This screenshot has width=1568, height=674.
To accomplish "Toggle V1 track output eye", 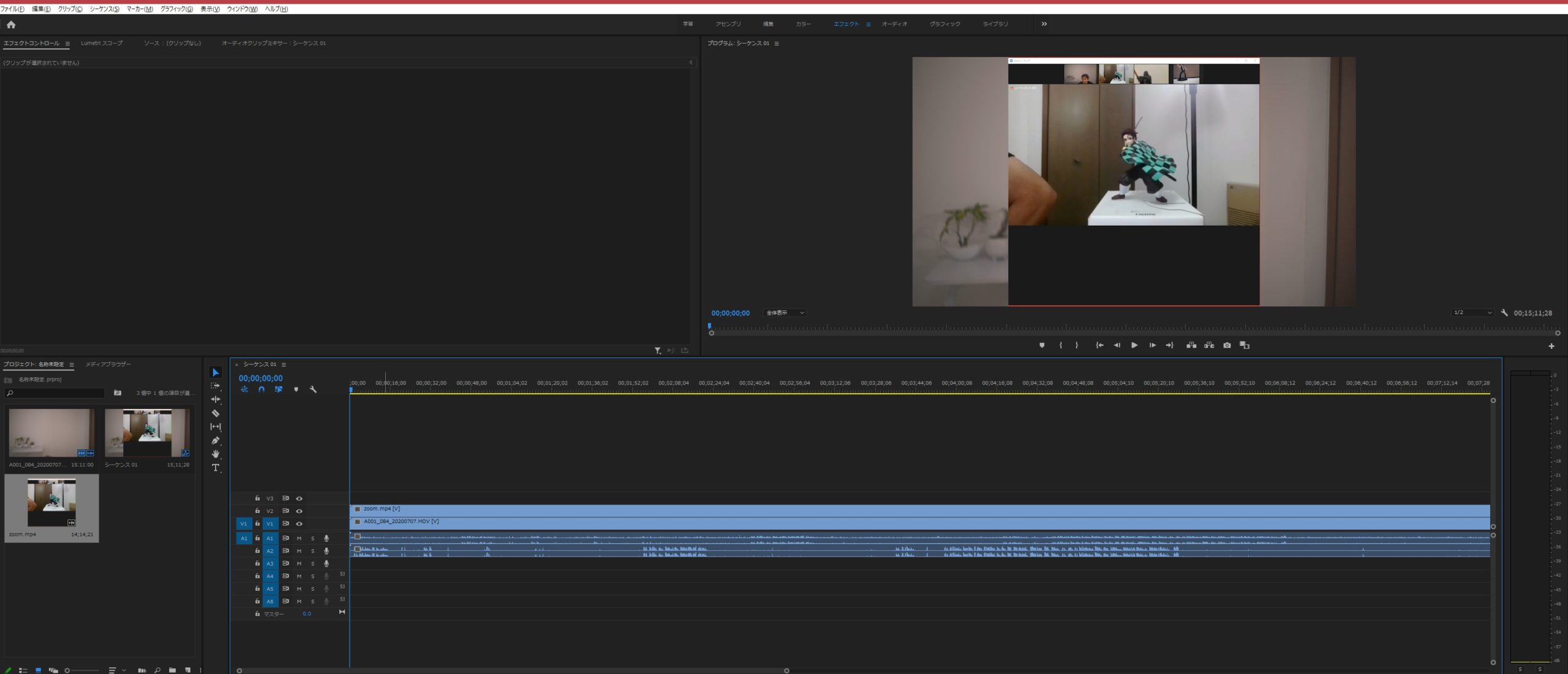I will (x=300, y=524).
